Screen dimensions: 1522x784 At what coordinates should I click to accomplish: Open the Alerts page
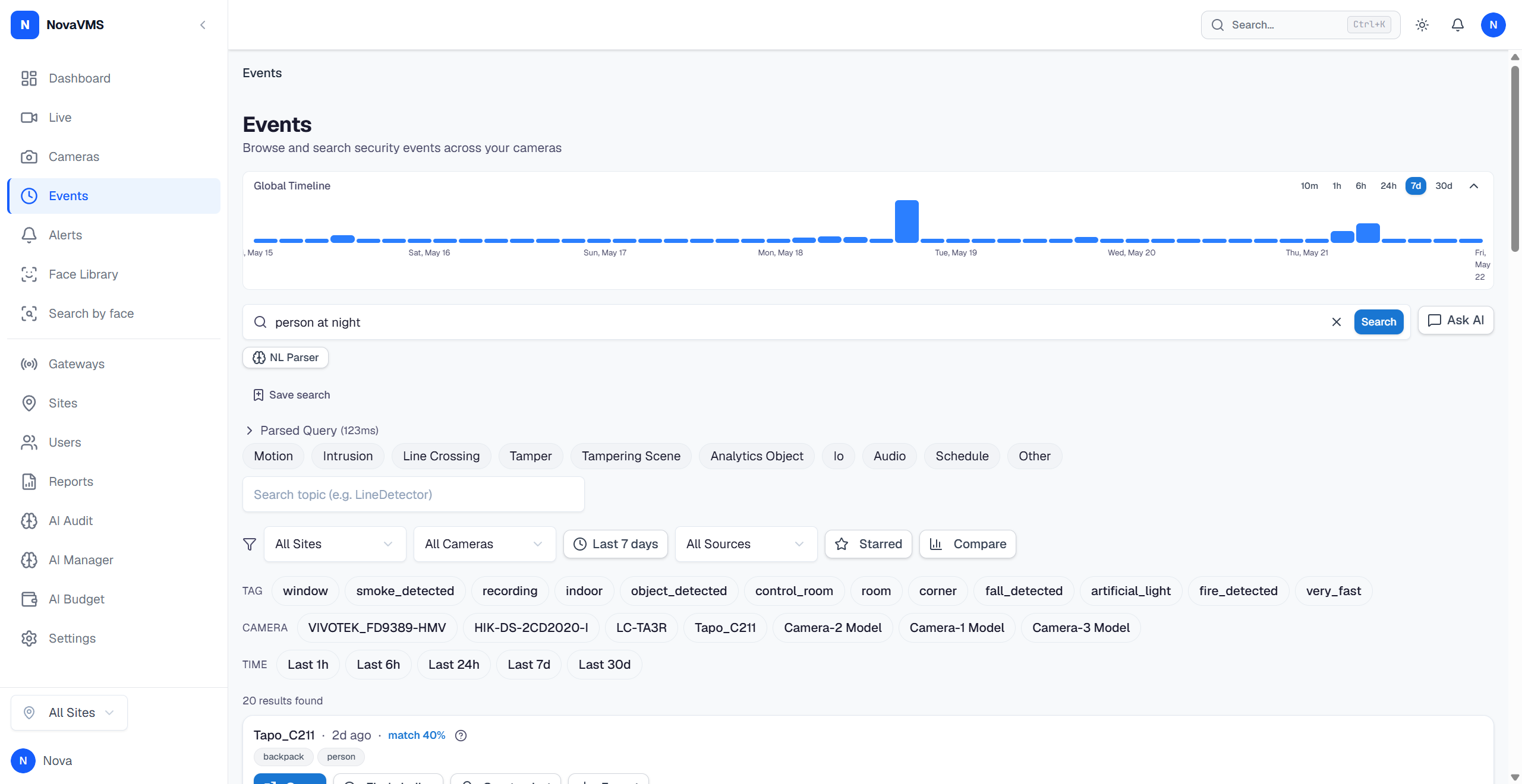pos(114,235)
